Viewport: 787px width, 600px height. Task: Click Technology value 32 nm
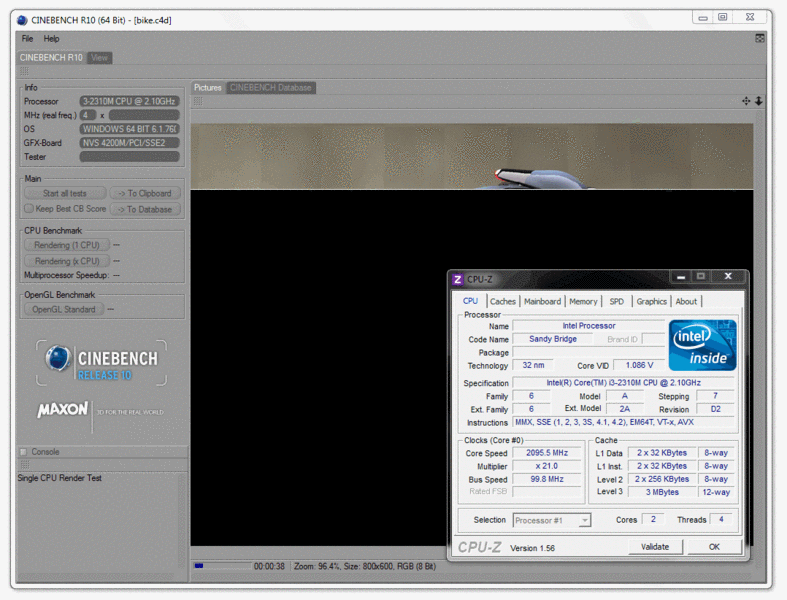(533, 365)
